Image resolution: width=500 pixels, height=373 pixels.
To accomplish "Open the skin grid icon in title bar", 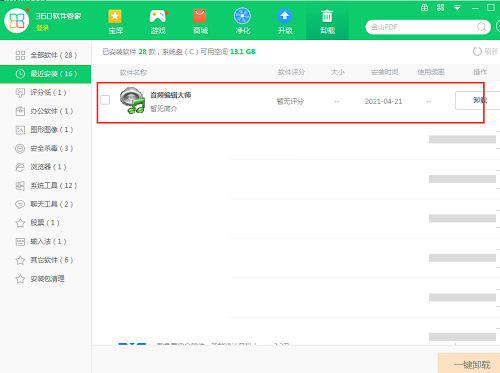I will point(440,7).
